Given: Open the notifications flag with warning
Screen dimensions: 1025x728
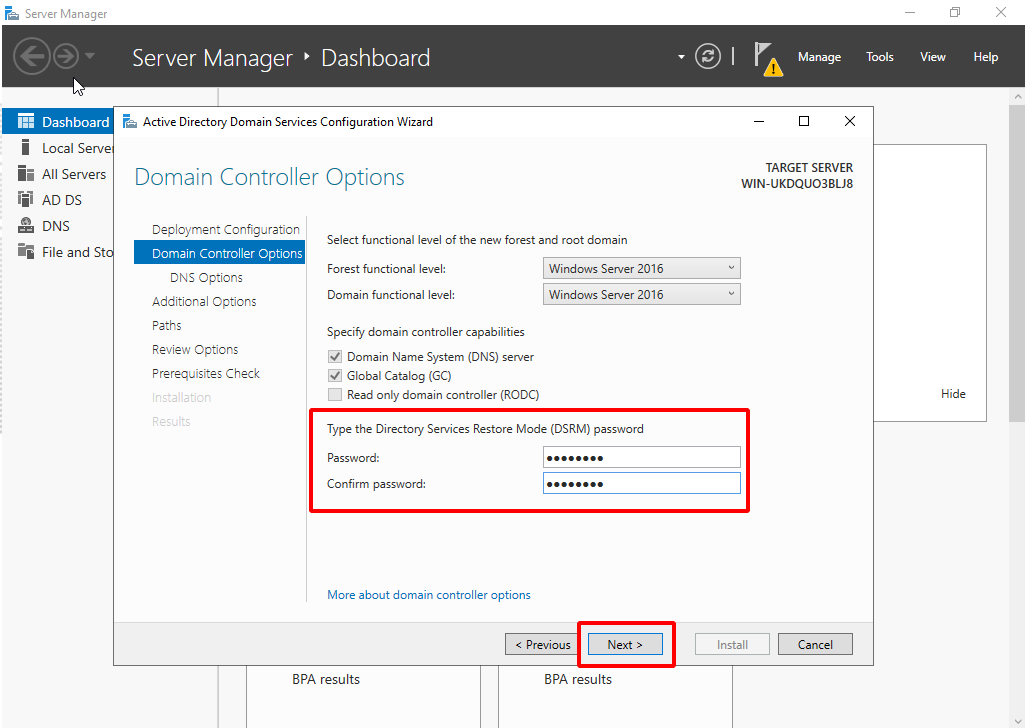Looking at the screenshot, I should tap(767, 58).
